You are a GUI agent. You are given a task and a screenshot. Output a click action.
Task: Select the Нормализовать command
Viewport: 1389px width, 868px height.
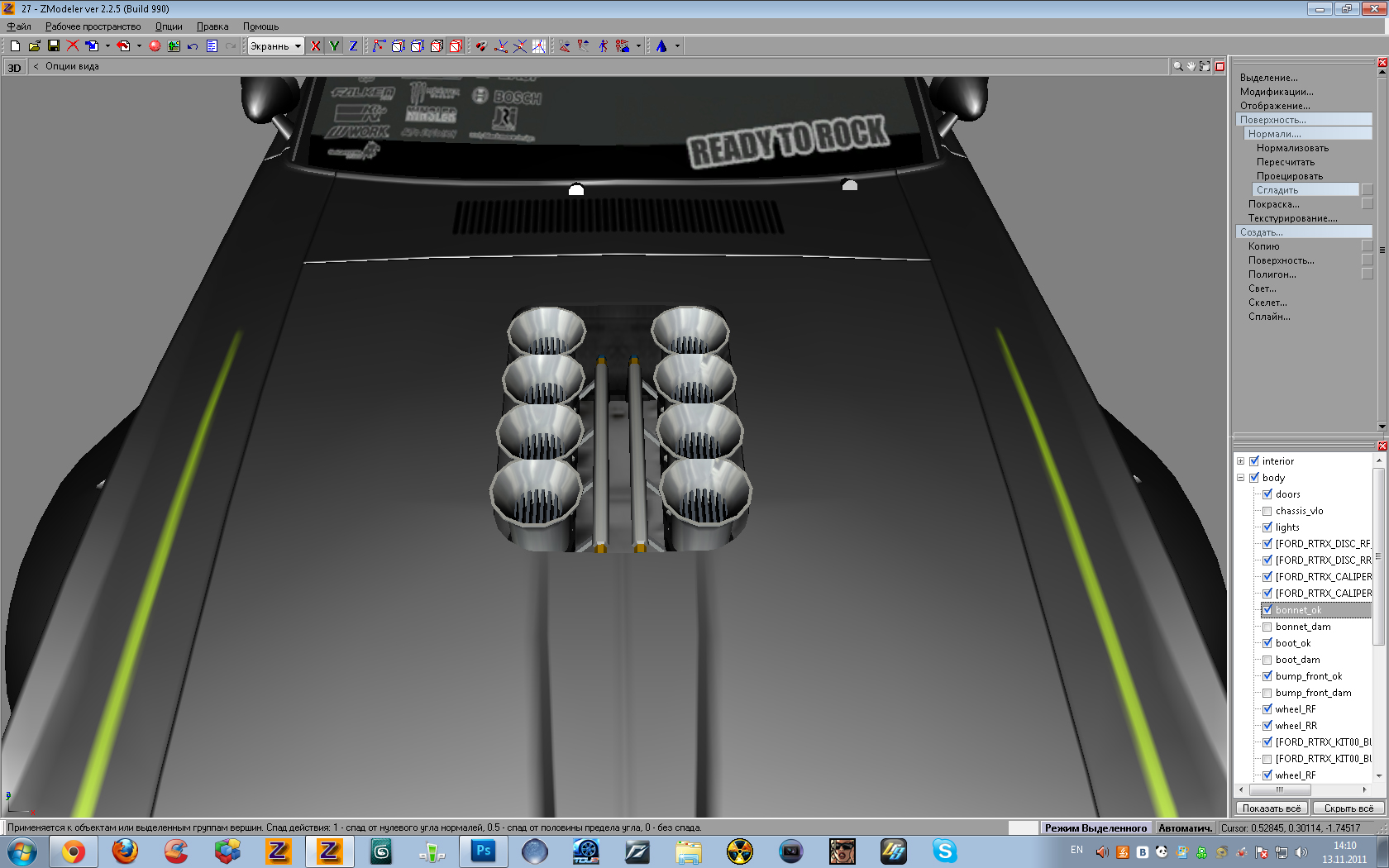coord(1292,148)
